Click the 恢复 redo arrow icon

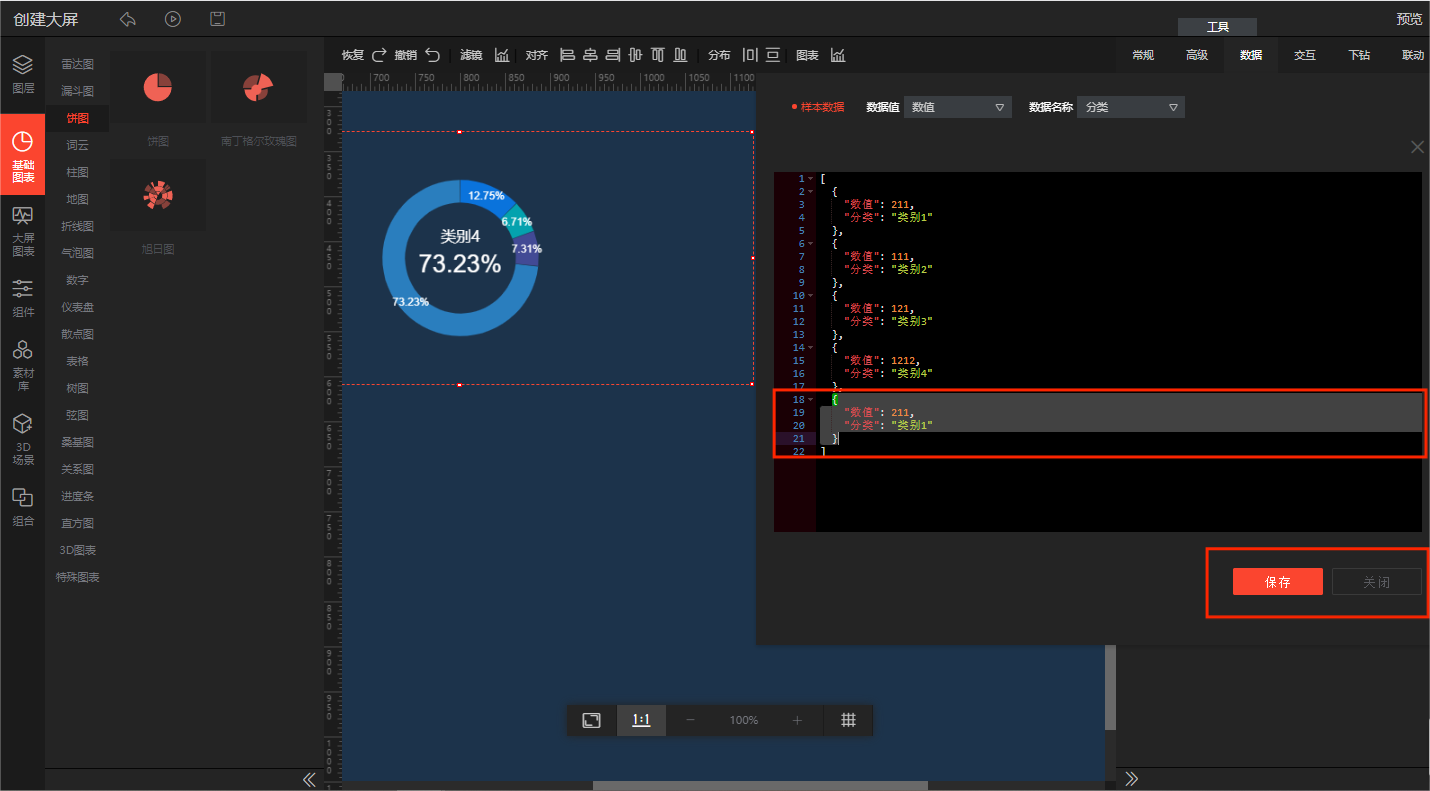379,55
